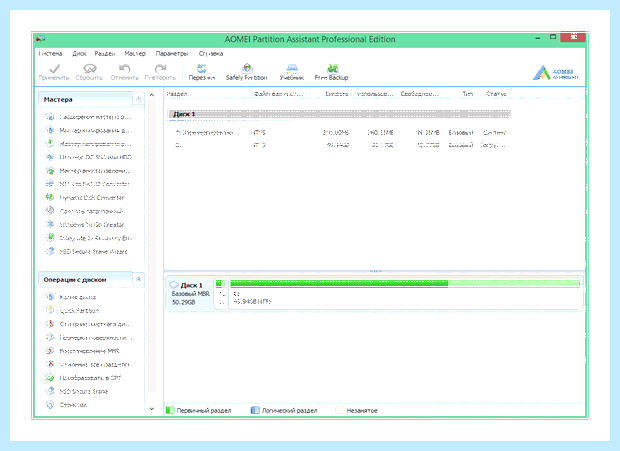Open Integrate to Recovery Env wizard
The width and height of the screenshot is (620, 451).
(89, 238)
